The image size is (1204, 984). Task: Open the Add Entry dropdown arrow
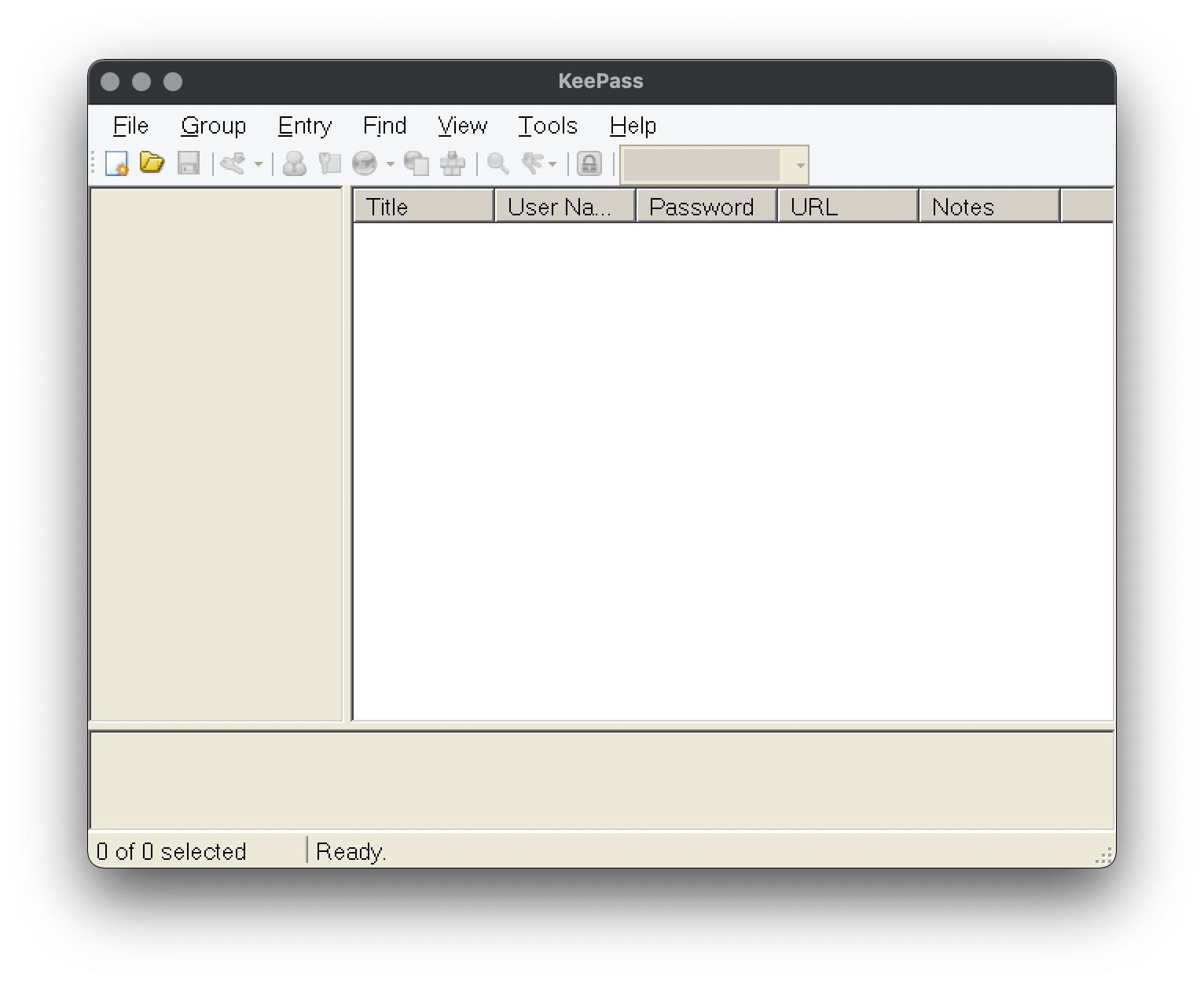(x=259, y=164)
